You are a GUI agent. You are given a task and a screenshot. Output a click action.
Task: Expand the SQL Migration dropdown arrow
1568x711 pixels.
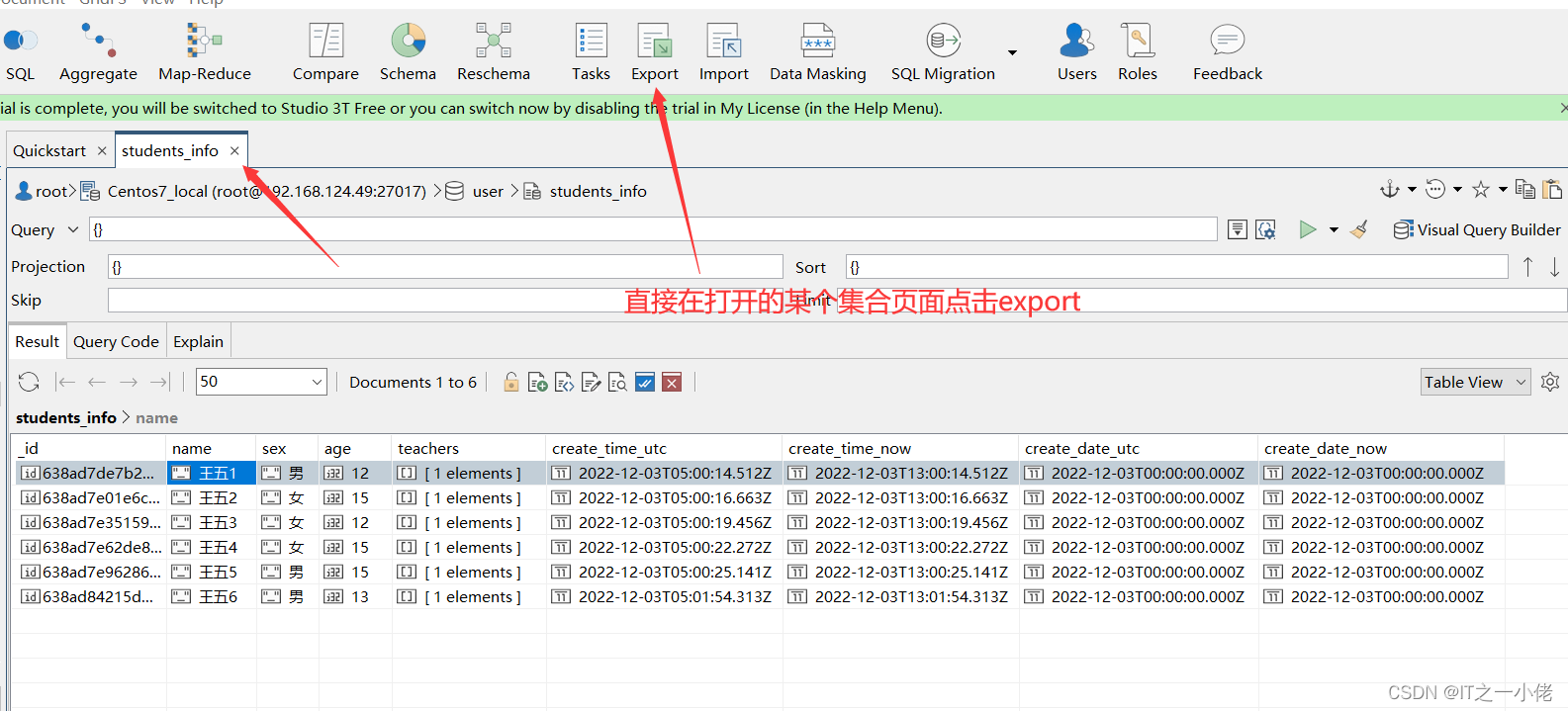[x=1012, y=52]
